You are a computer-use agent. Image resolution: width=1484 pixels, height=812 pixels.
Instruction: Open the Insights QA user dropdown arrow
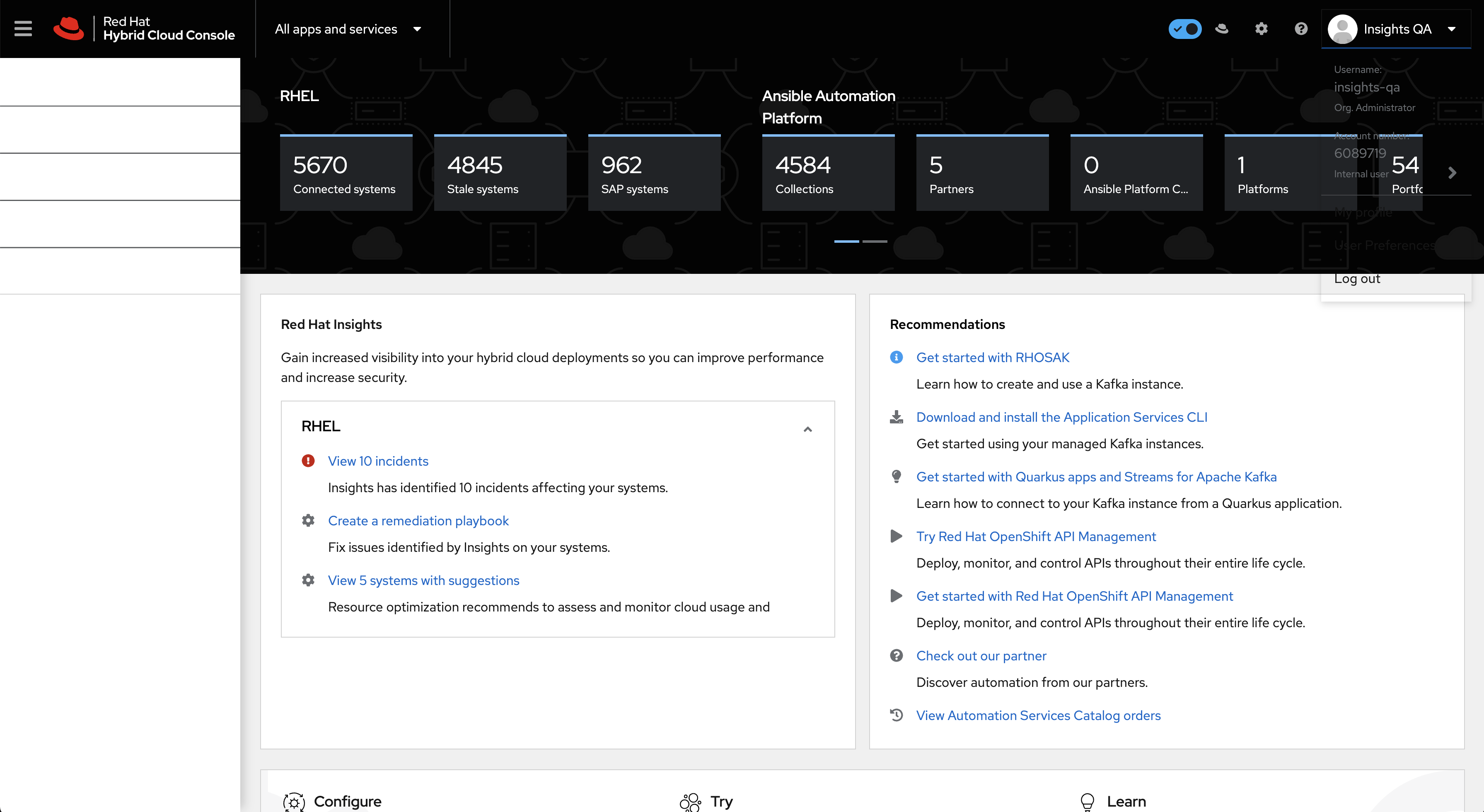point(1451,29)
